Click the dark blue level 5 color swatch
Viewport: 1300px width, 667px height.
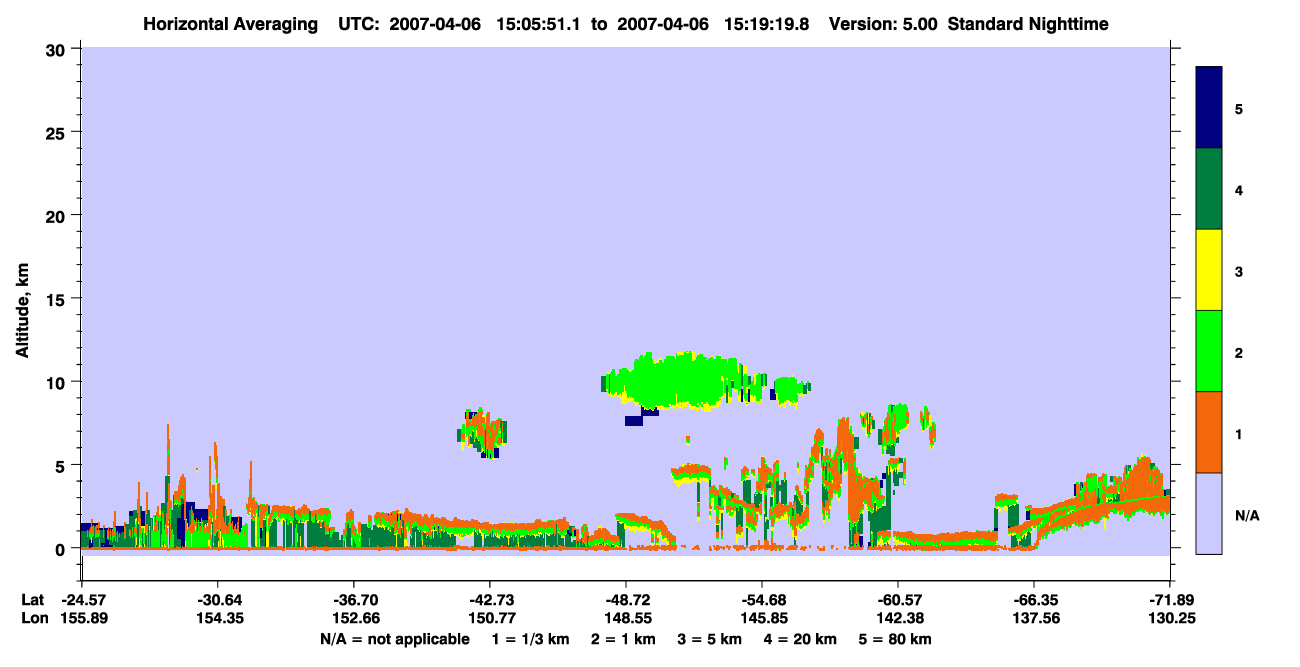(x=1209, y=107)
